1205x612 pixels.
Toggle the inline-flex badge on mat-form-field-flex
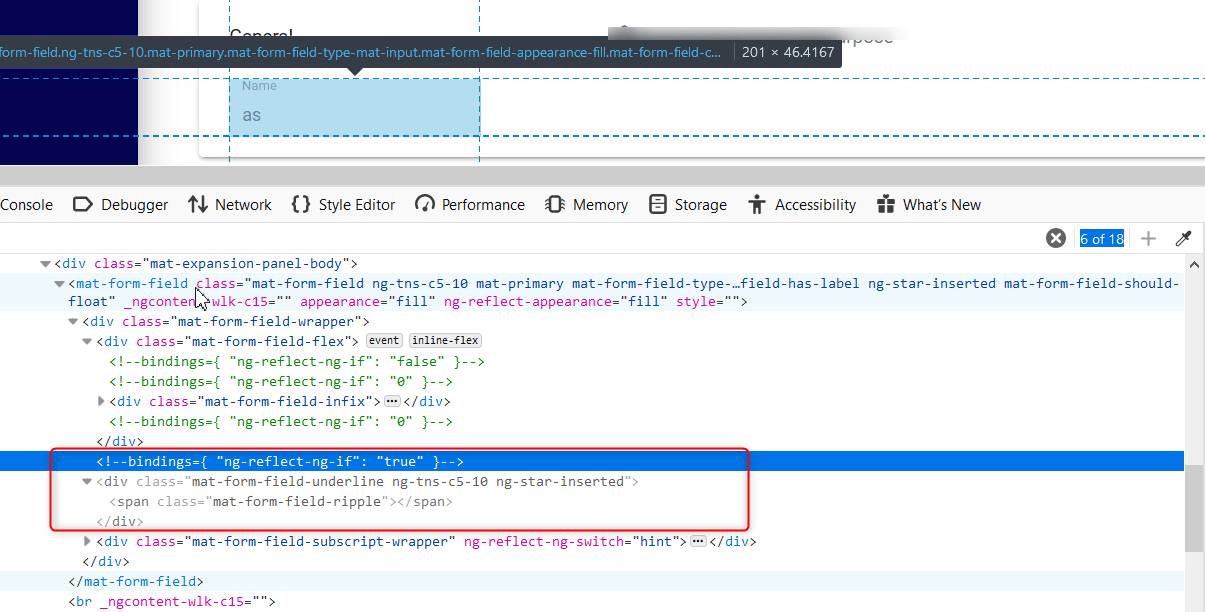click(444, 340)
